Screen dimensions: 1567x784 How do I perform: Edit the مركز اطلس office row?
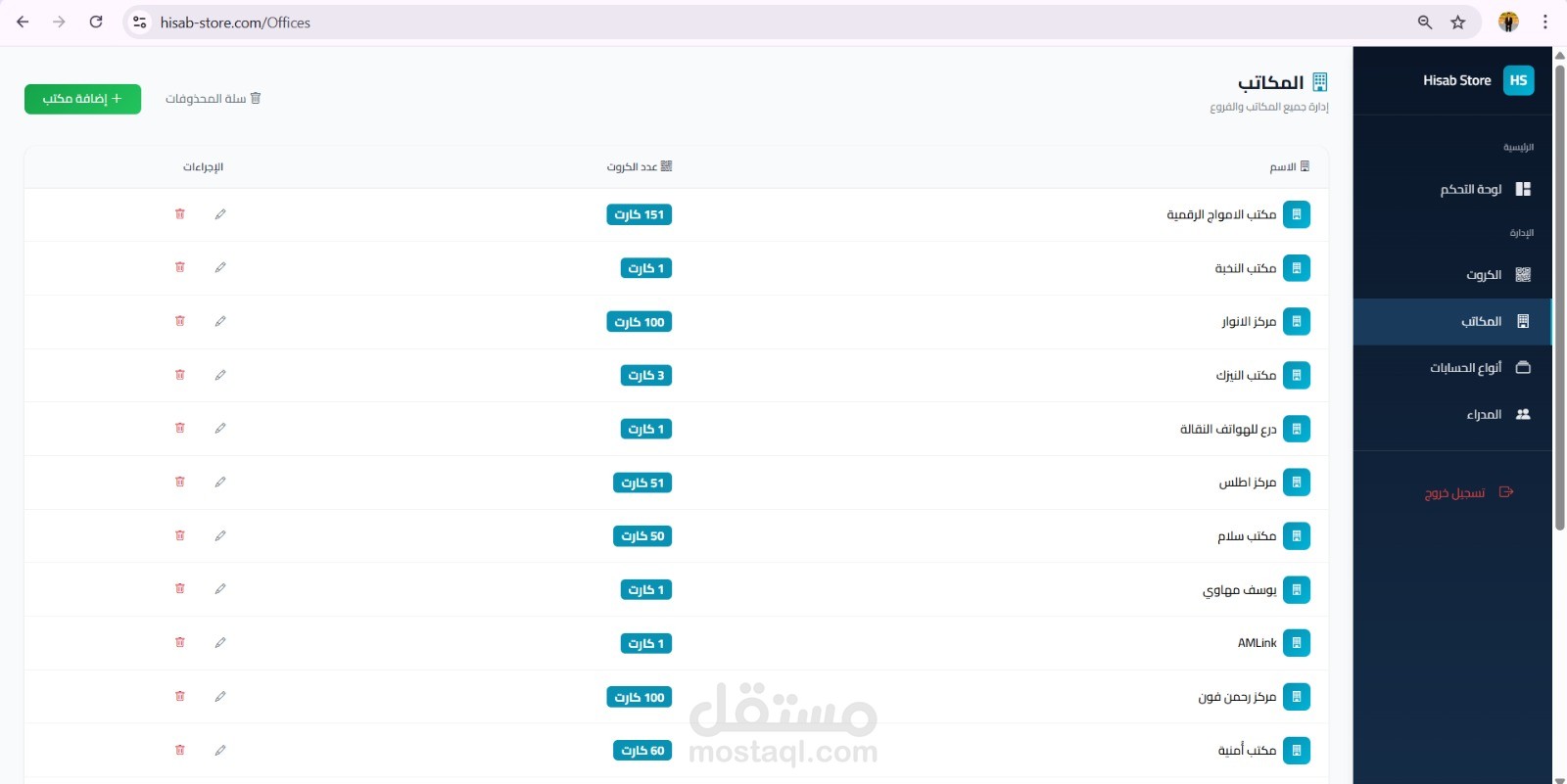point(220,482)
